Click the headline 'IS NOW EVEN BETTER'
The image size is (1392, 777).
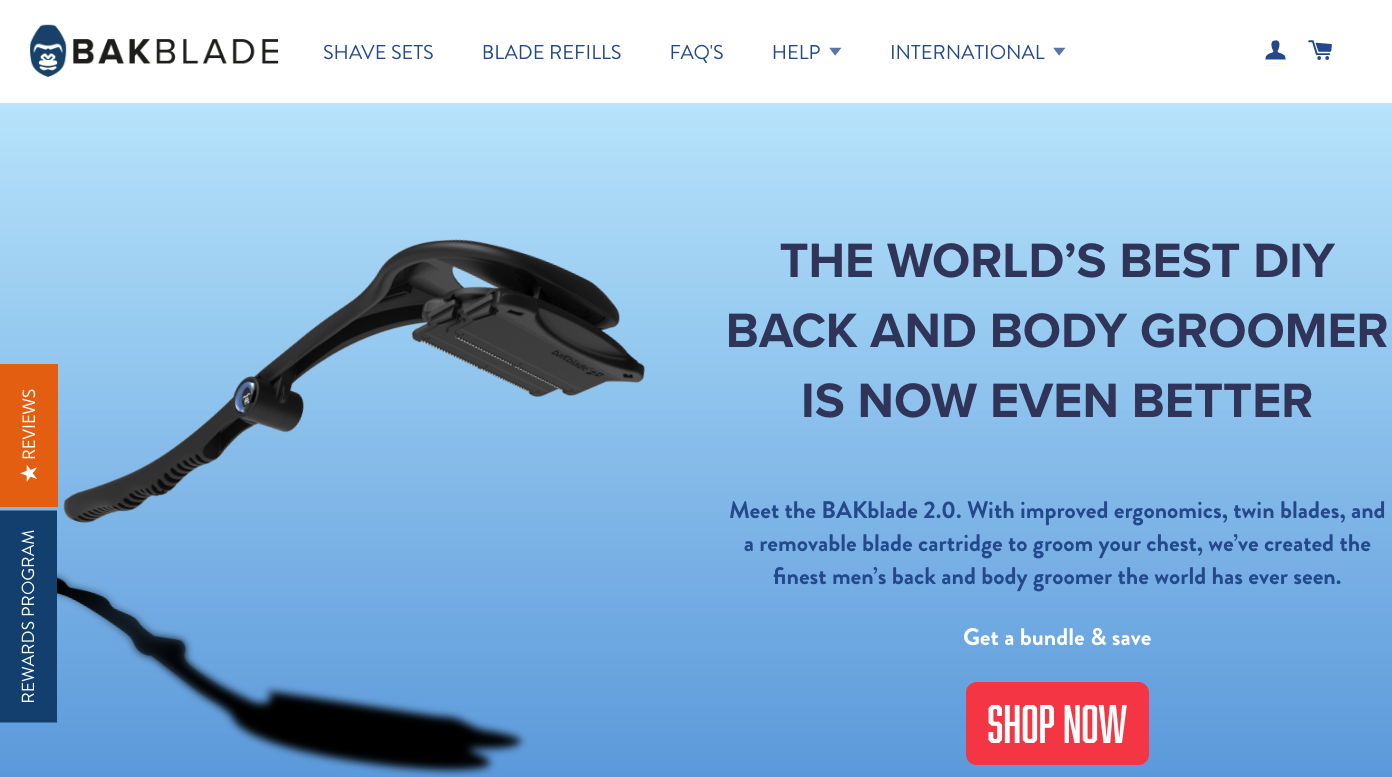pyautogui.click(x=1057, y=401)
